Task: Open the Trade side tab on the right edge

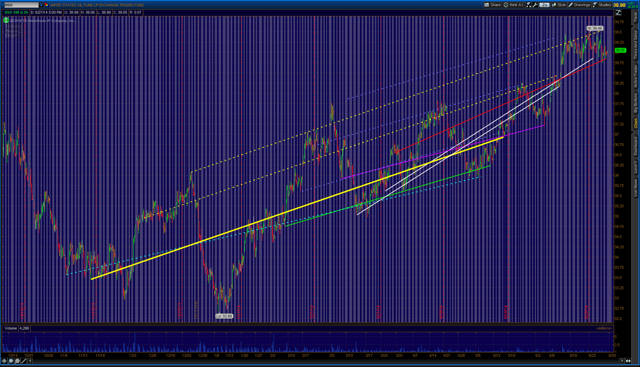Action: 636,18
